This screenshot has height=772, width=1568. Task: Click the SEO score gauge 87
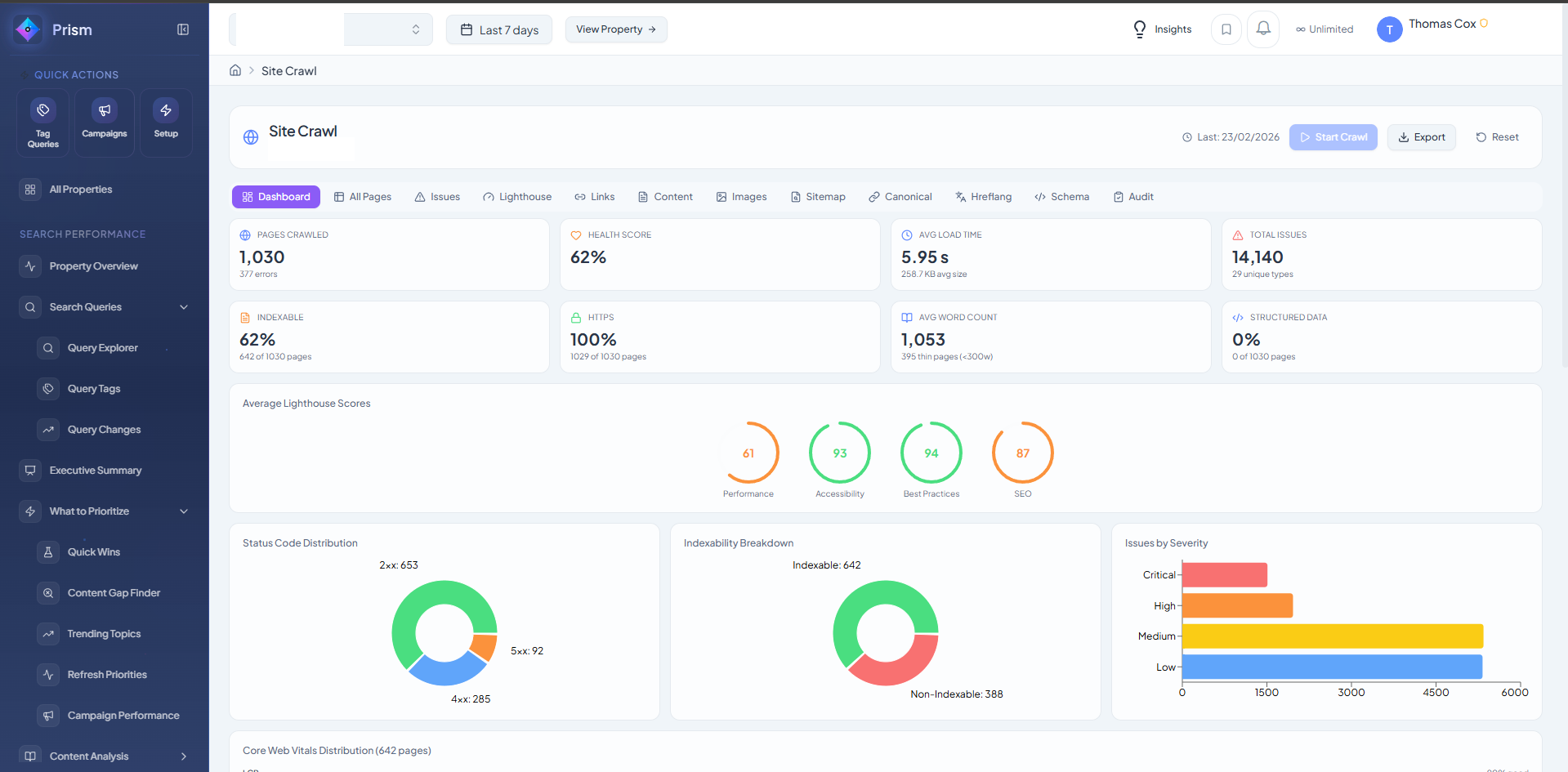pos(1023,453)
